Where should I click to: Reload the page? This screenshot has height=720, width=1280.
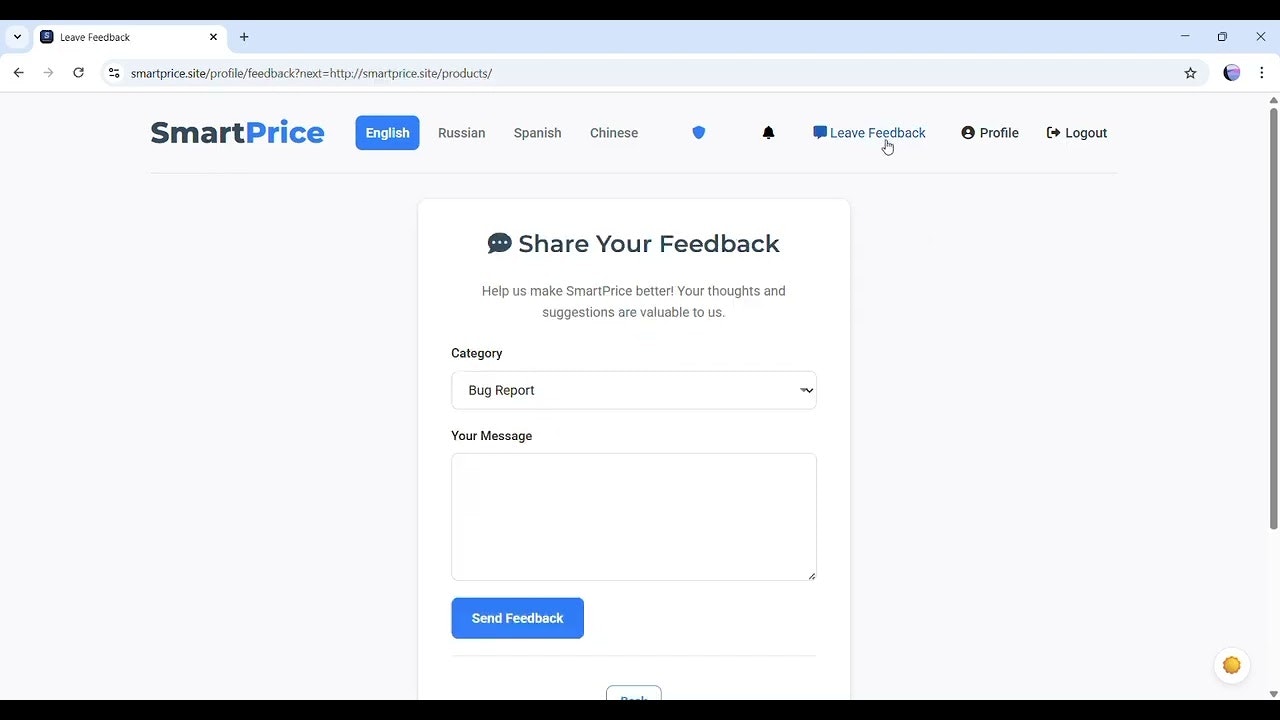pyautogui.click(x=78, y=73)
